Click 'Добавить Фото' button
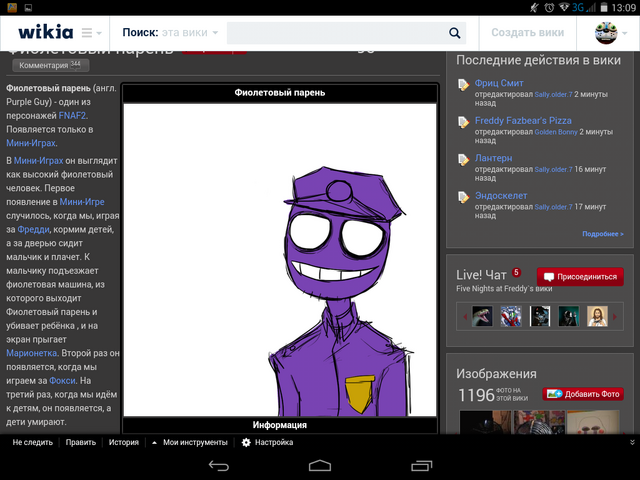640x480 pixels. 583,394
